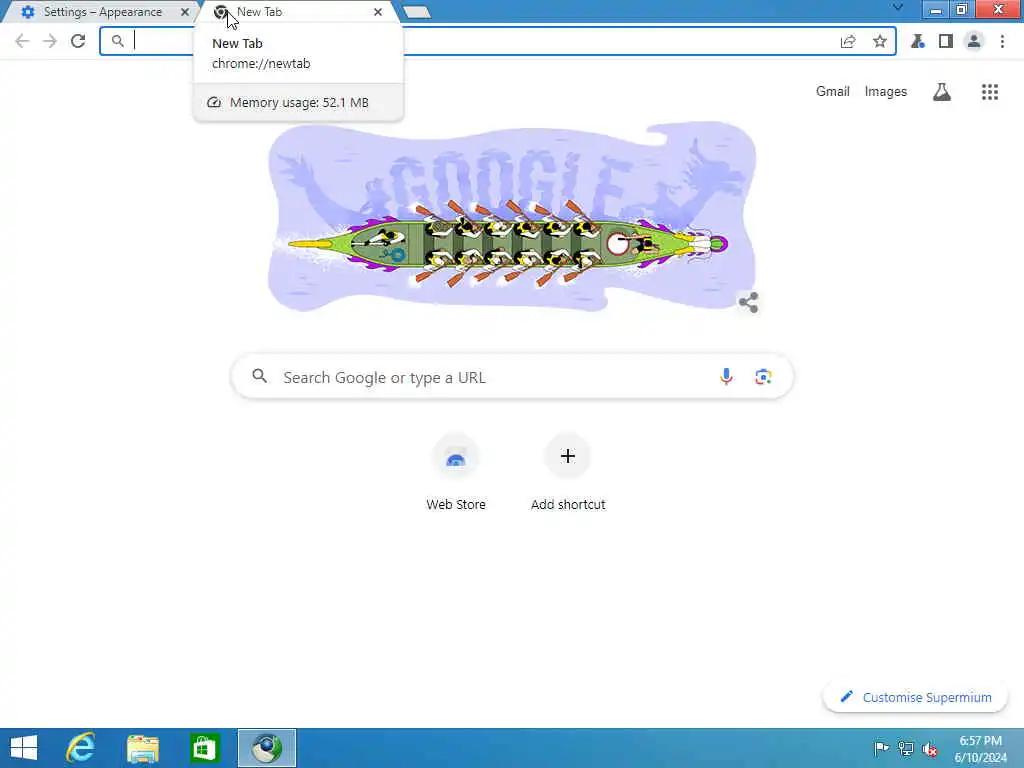Screen dimensions: 1024x768
Task: Open File Explorer from the taskbar
Action: (x=143, y=748)
